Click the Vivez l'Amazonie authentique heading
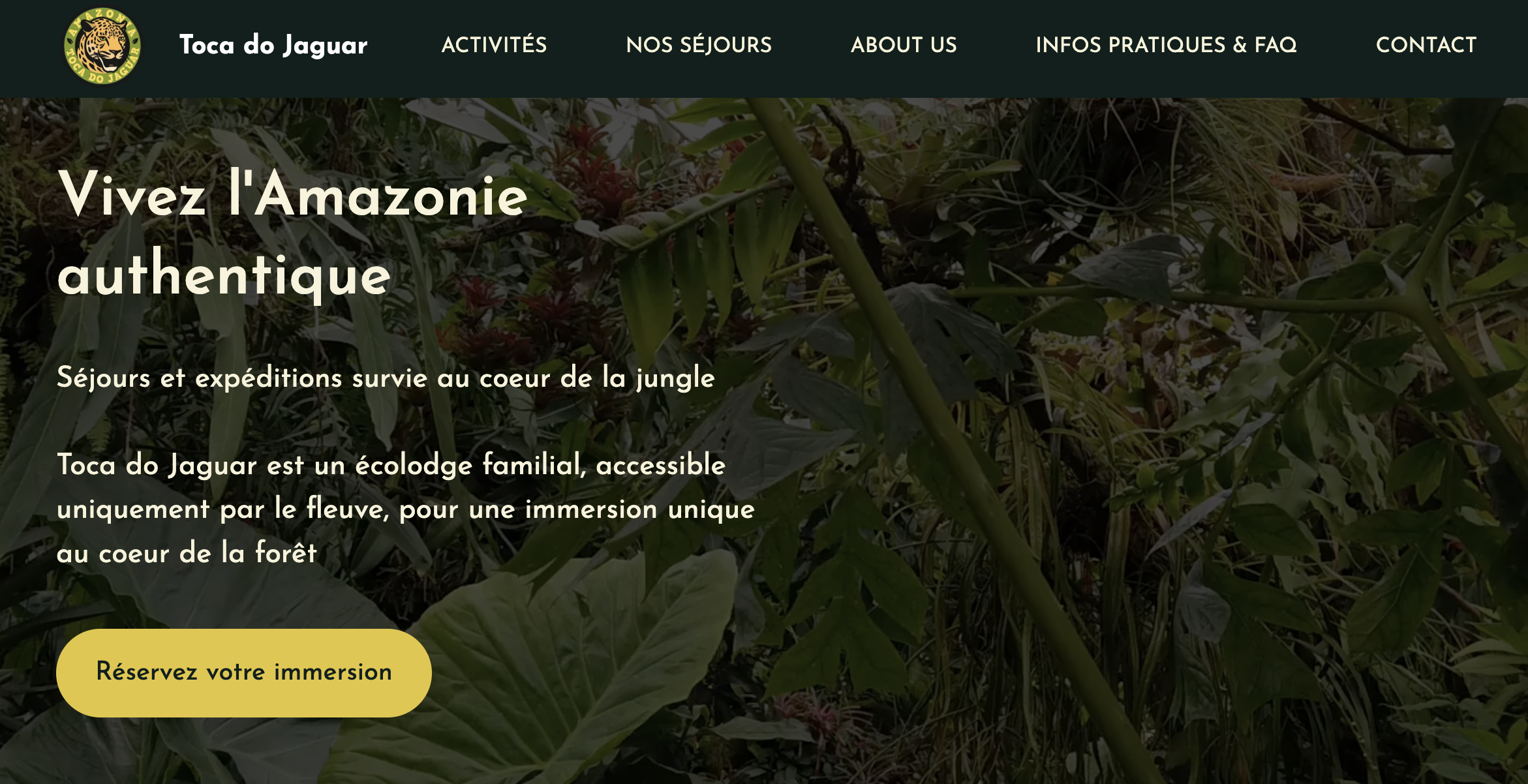 click(x=292, y=234)
